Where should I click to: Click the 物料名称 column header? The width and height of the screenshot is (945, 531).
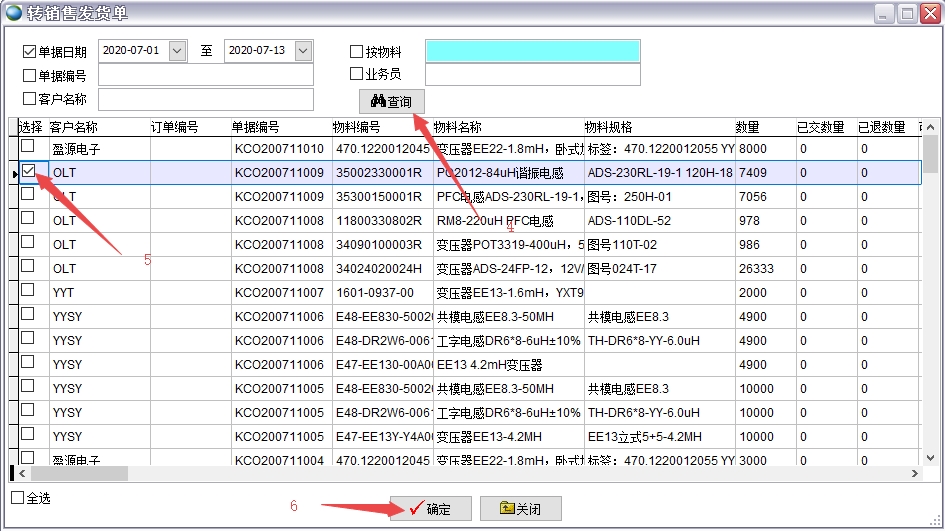point(457,127)
